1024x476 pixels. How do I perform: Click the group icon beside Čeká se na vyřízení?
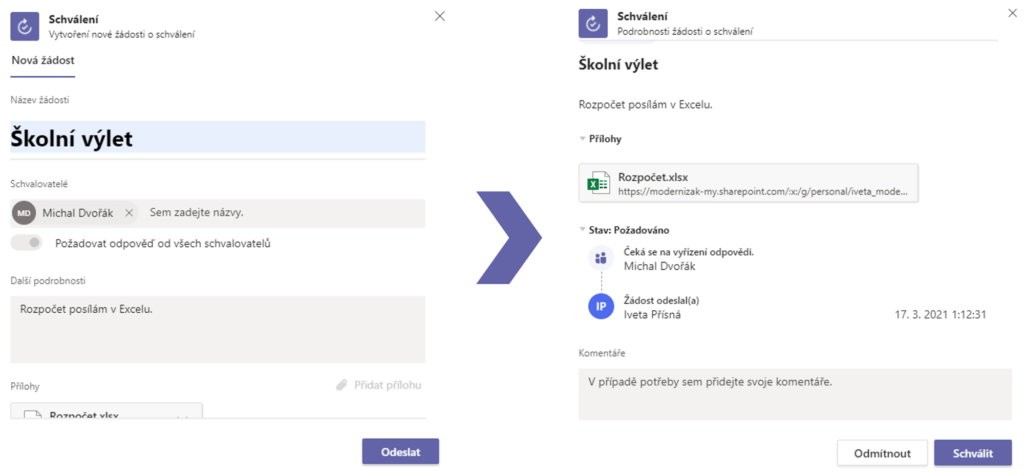click(601, 258)
